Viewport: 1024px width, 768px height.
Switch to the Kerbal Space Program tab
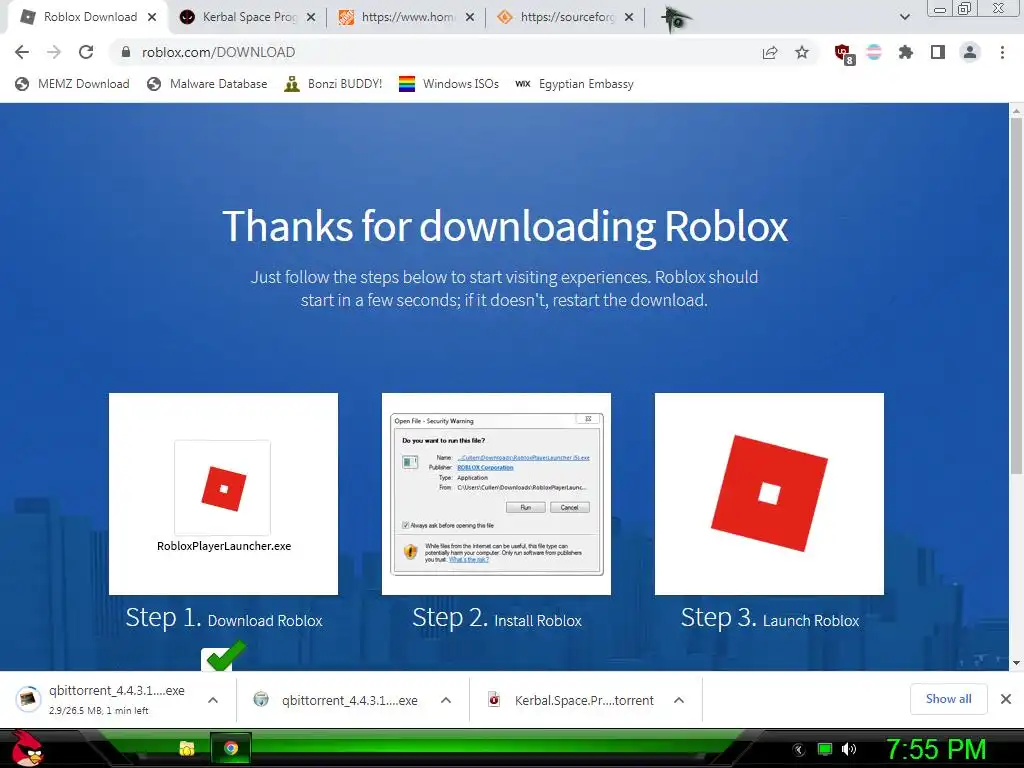[x=248, y=17]
